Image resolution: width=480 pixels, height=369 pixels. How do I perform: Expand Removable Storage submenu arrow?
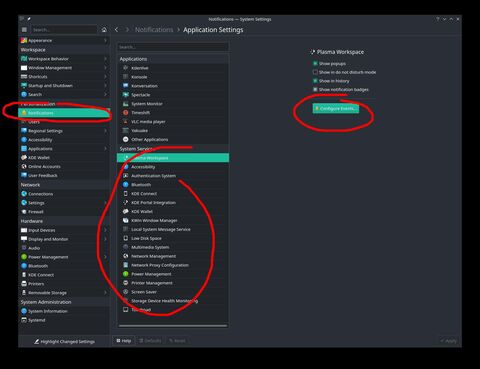[105, 293]
